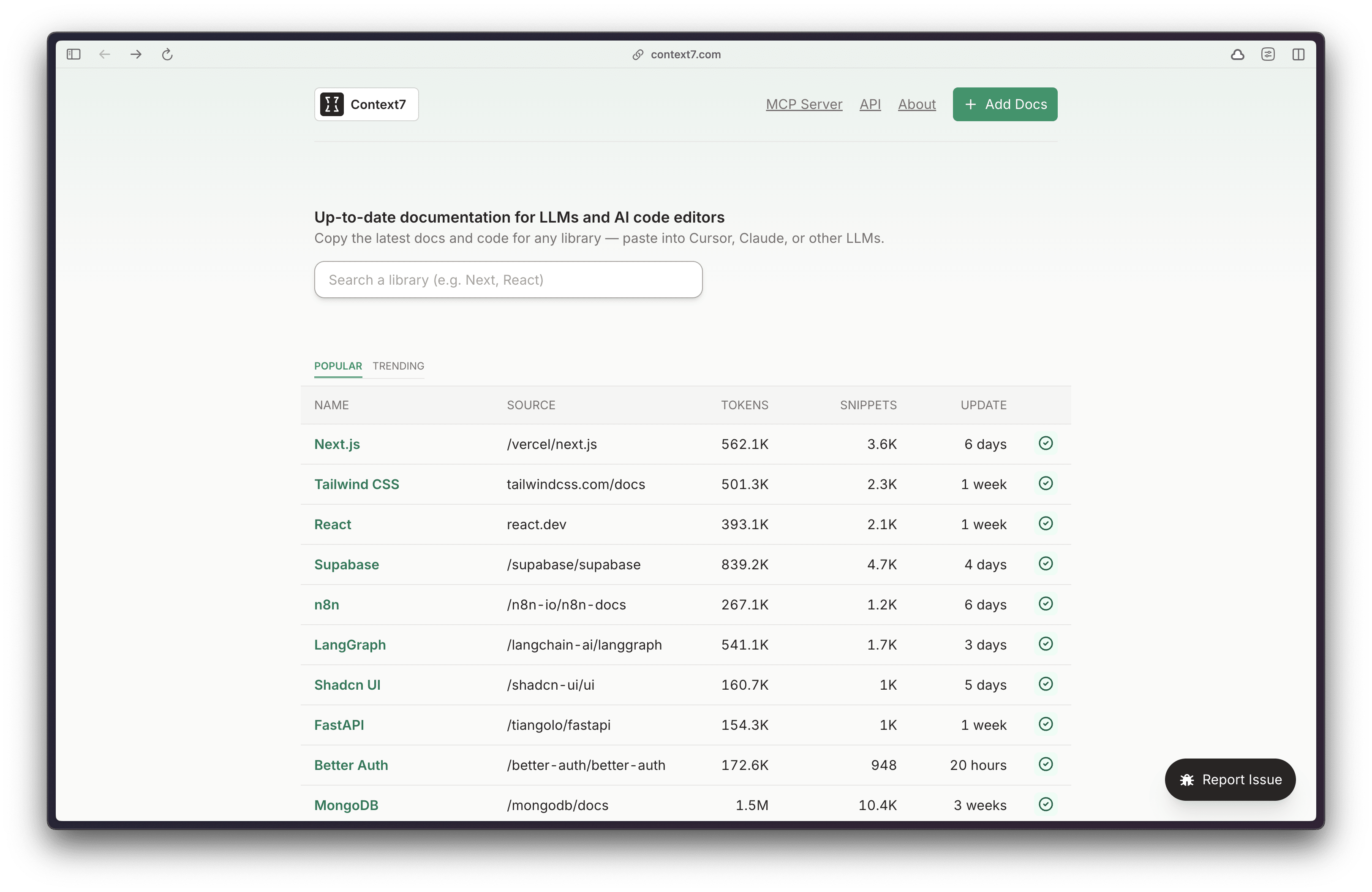Screen dimensions: 1372x892
Task: Open the Shadcn UI library
Action: point(347,685)
